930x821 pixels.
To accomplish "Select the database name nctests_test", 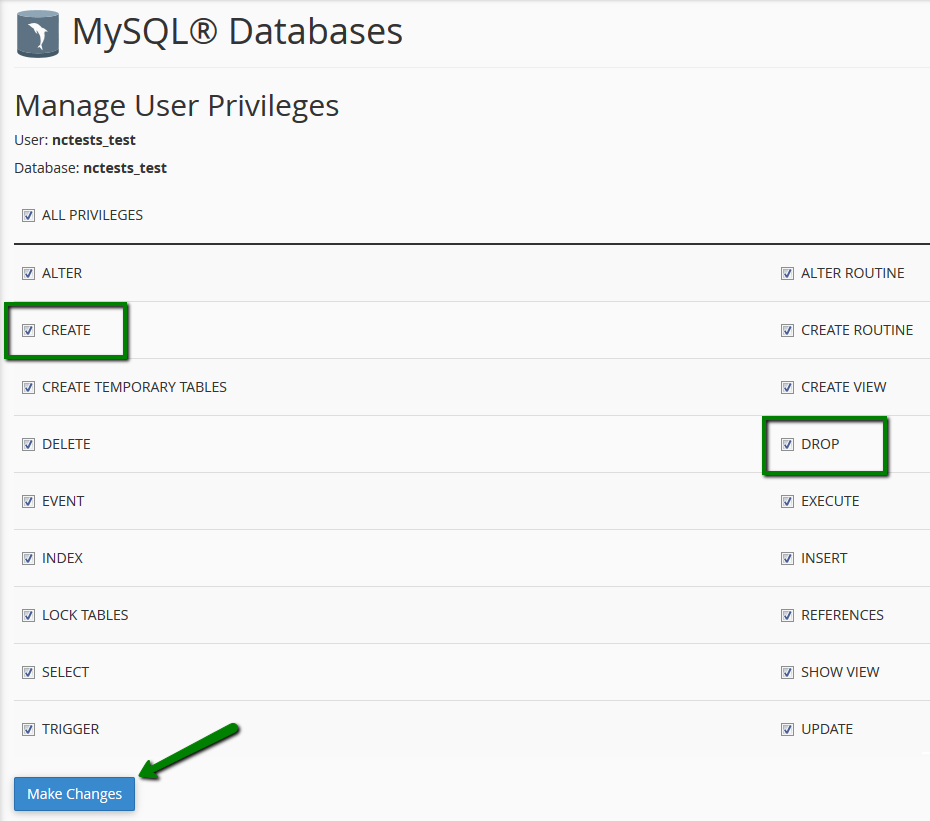I will pos(125,168).
